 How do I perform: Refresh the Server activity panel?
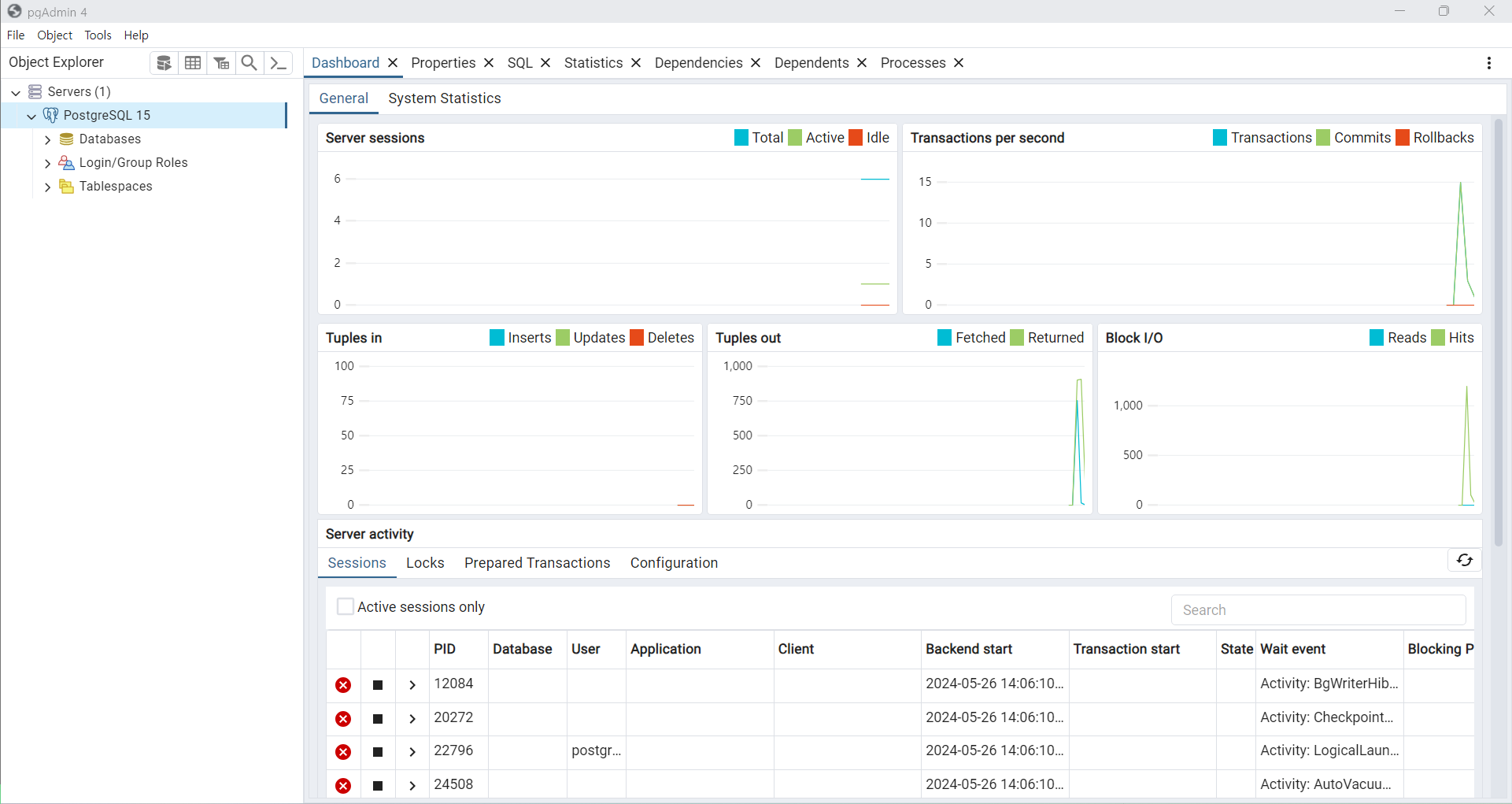tap(1464, 561)
